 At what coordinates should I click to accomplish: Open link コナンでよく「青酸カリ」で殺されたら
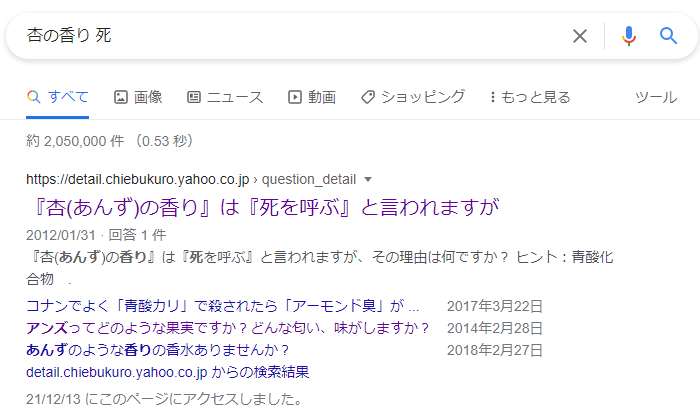[222, 306]
